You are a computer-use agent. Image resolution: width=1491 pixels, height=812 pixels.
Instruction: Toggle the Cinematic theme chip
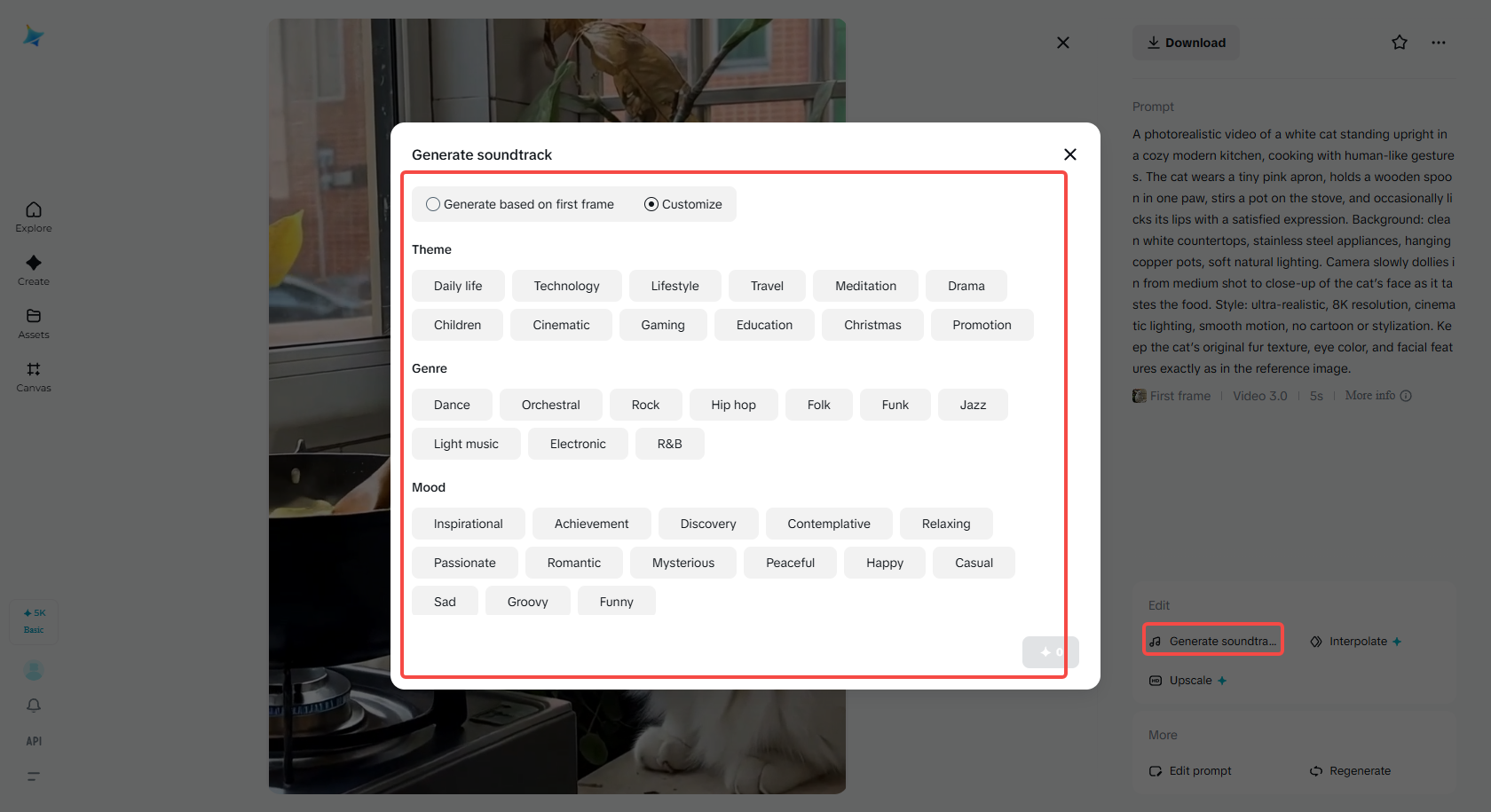pyautogui.click(x=561, y=325)
